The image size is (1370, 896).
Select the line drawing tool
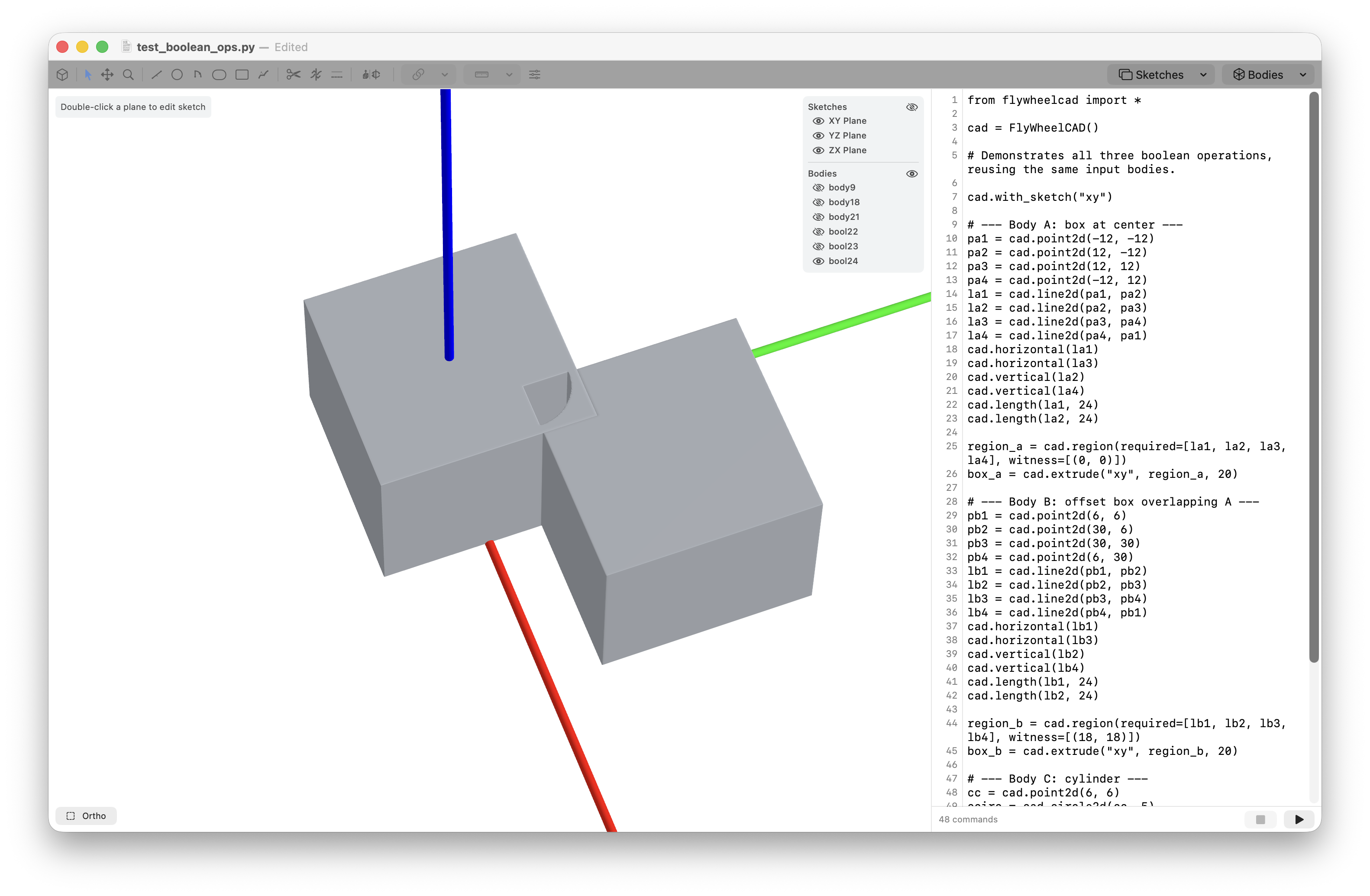156,75
